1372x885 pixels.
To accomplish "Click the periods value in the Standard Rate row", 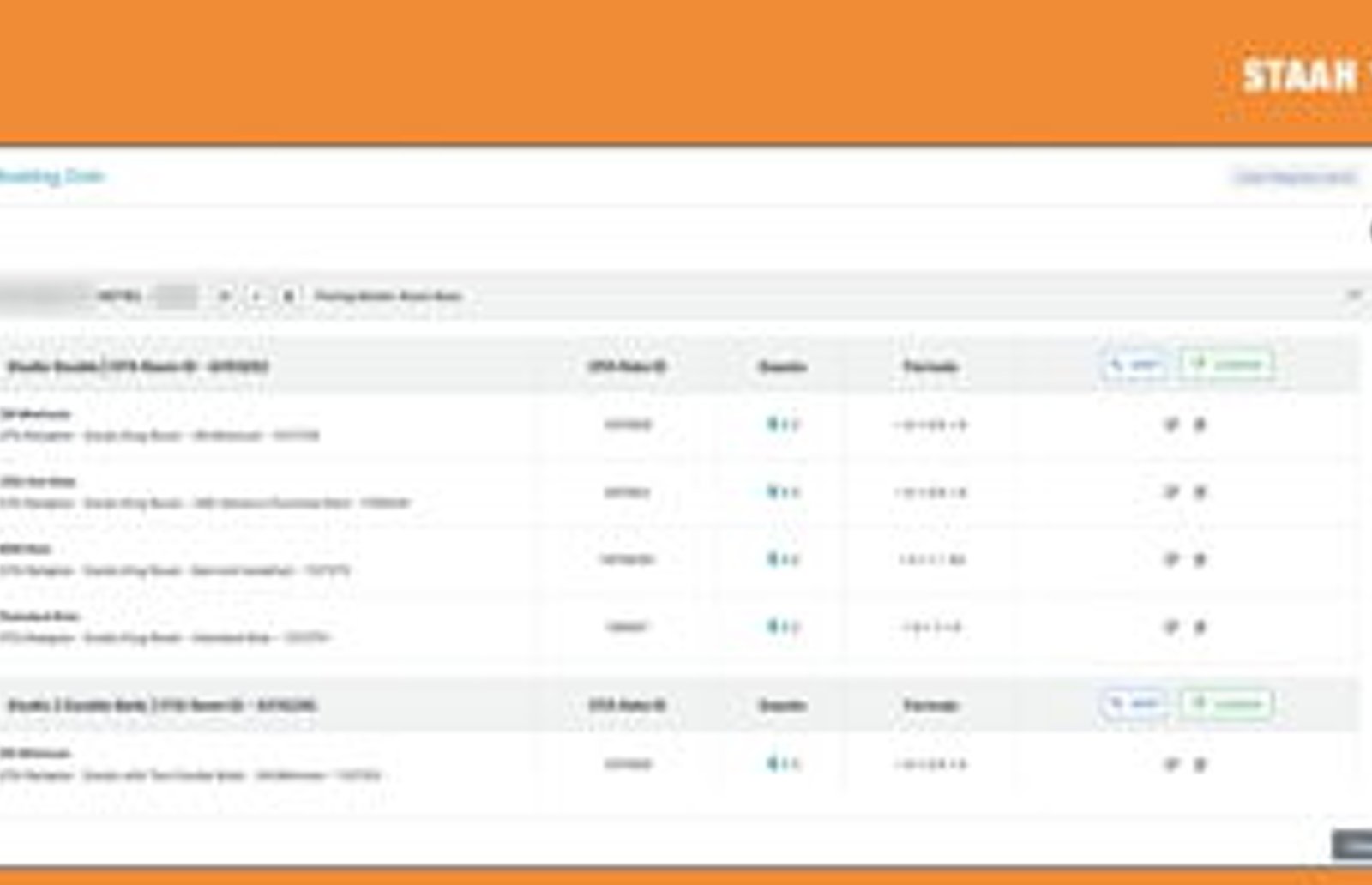I will [931, 628].
